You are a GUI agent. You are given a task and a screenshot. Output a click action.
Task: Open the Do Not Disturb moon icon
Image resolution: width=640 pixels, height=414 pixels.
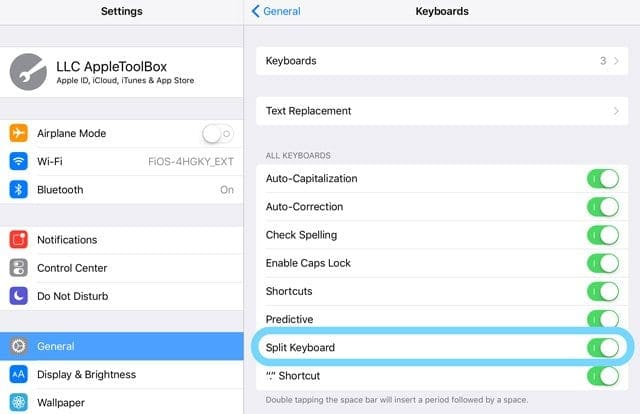(18, 296)
